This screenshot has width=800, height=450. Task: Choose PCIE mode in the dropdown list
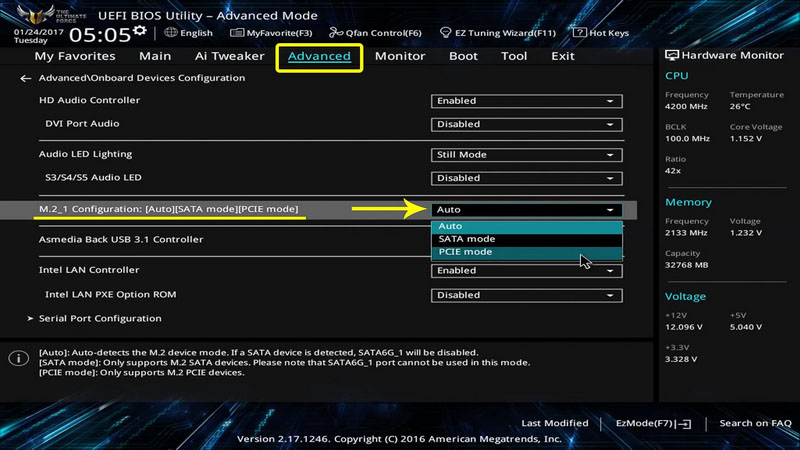point(527,252)
